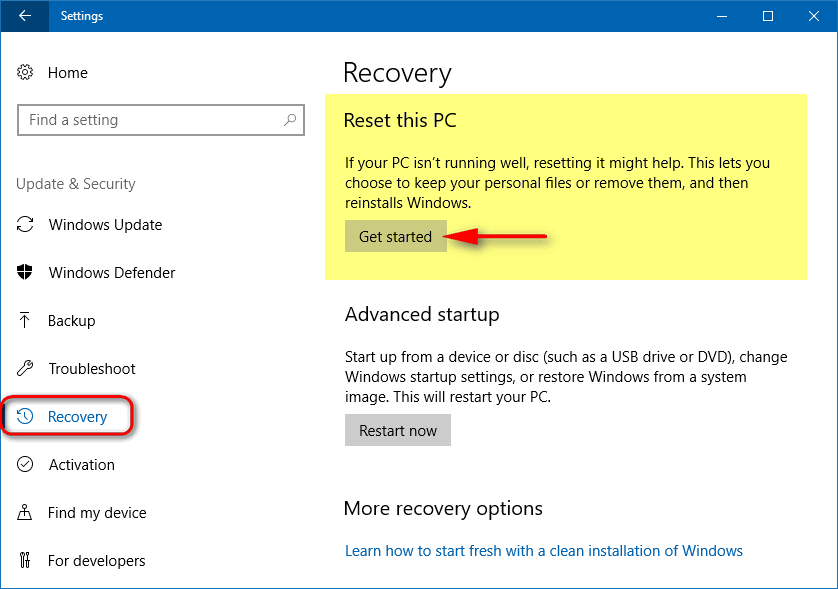Click the Backup upload arrow icon
This screenshot has width=838, height=589.
25,320
